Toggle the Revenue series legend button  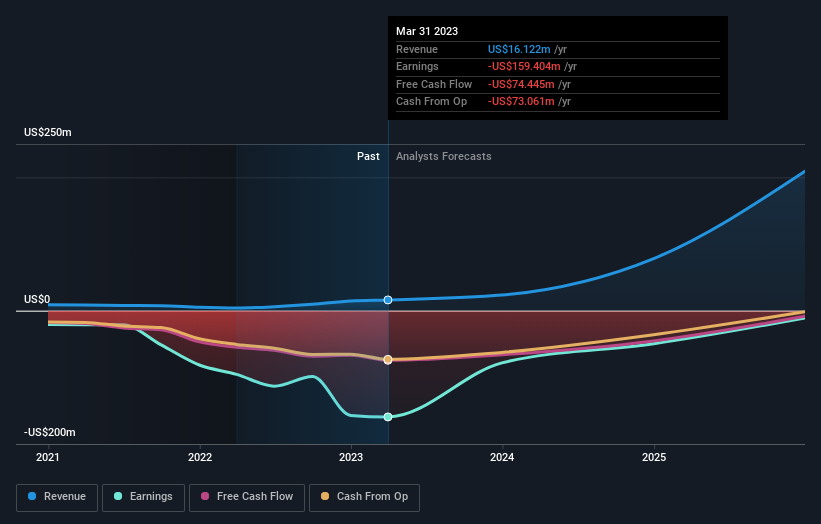57,497
